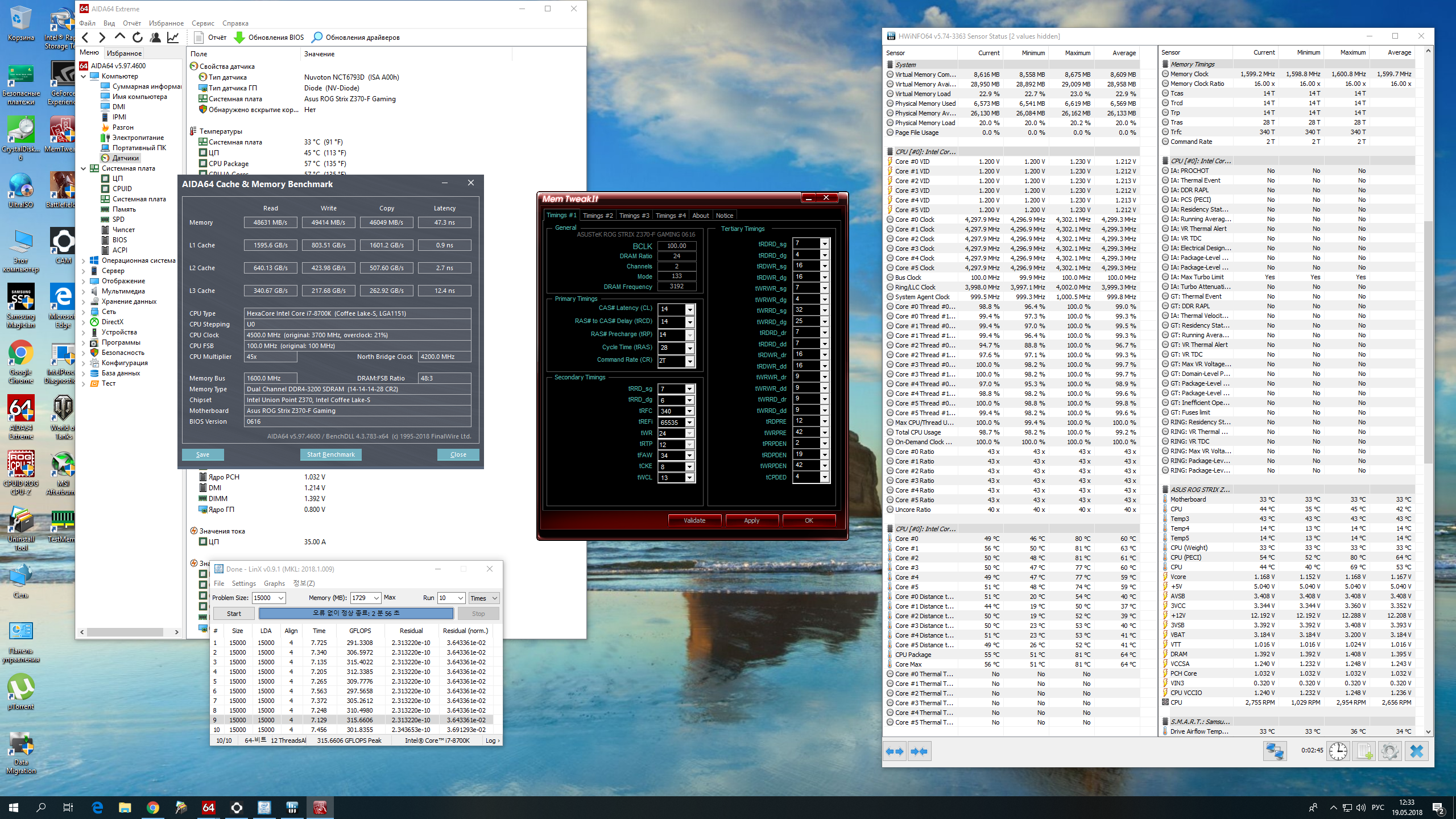Expand the Мультимедиа tree node
The width and height of the screenshot is (1456, 819).
tap(84, 291)
